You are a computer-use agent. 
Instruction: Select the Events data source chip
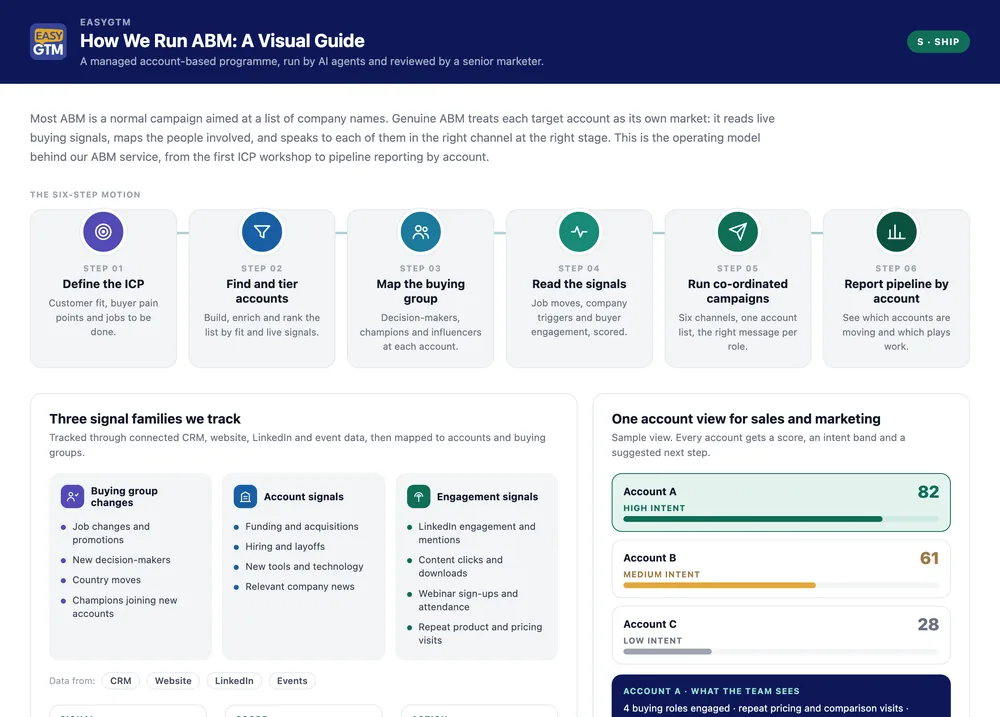point(292,681)
